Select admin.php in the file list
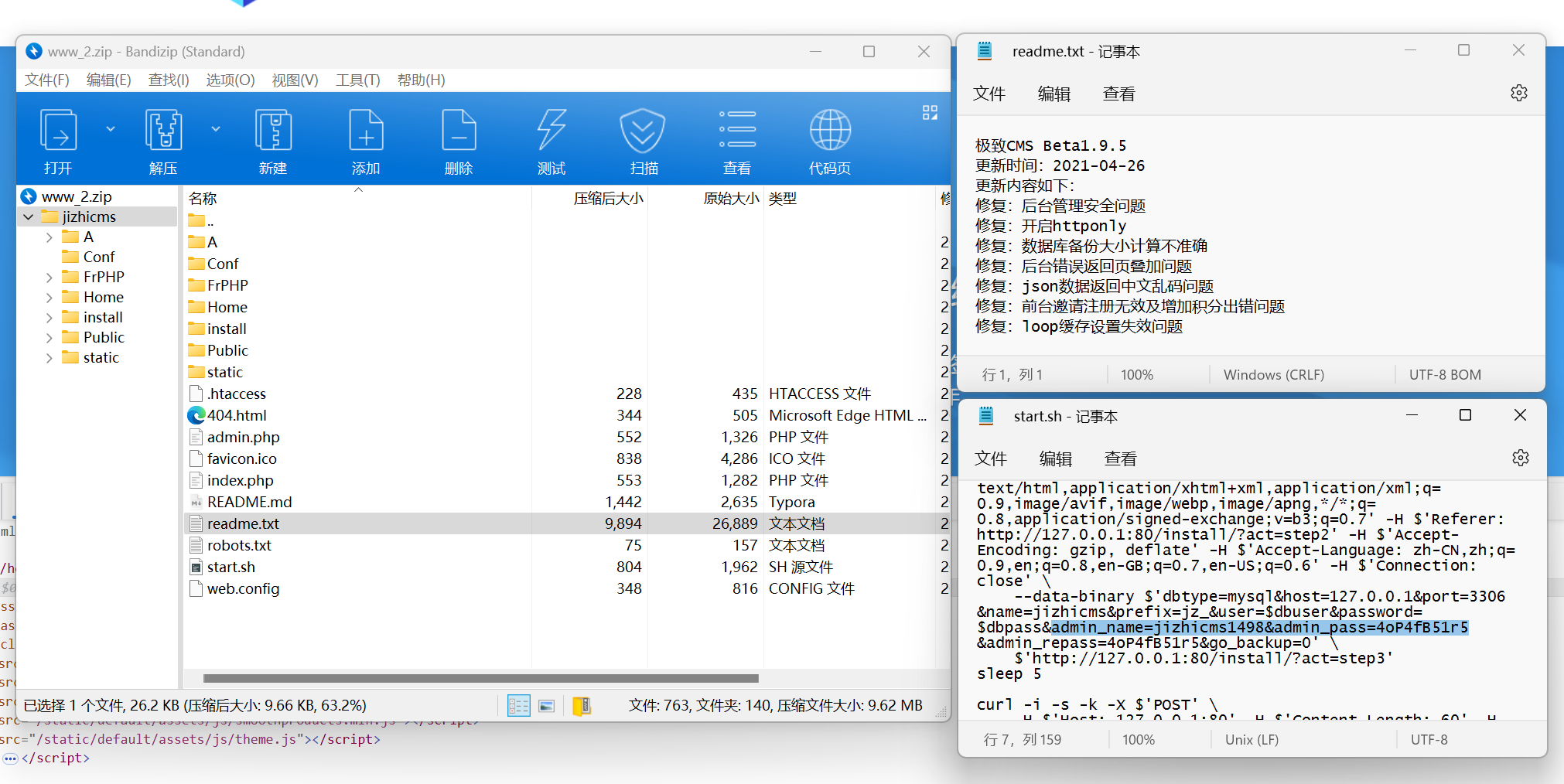The height and width of the screenshot is (784, 1564). point(243,438)
